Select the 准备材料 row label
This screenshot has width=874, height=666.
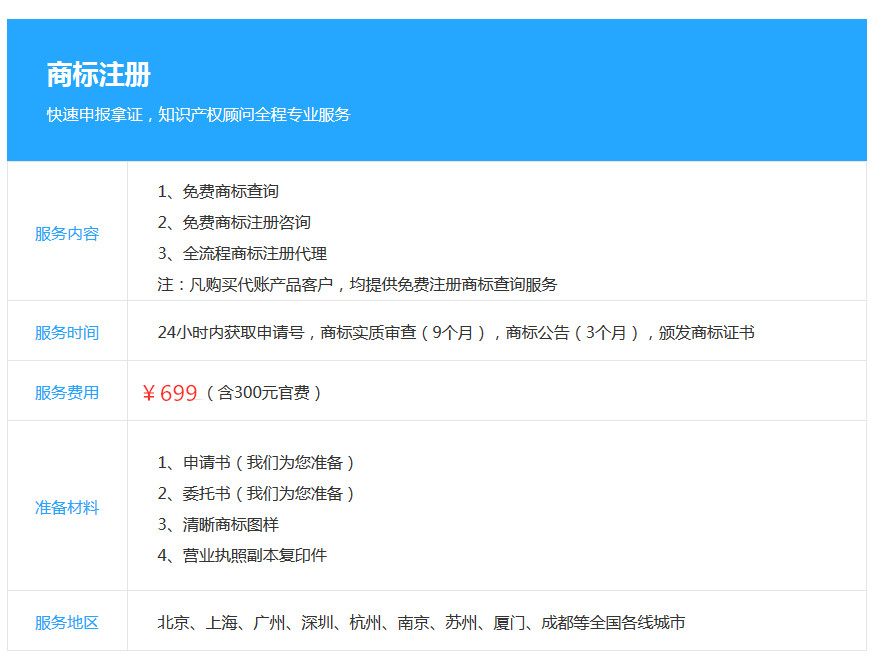tap(67, 508)
